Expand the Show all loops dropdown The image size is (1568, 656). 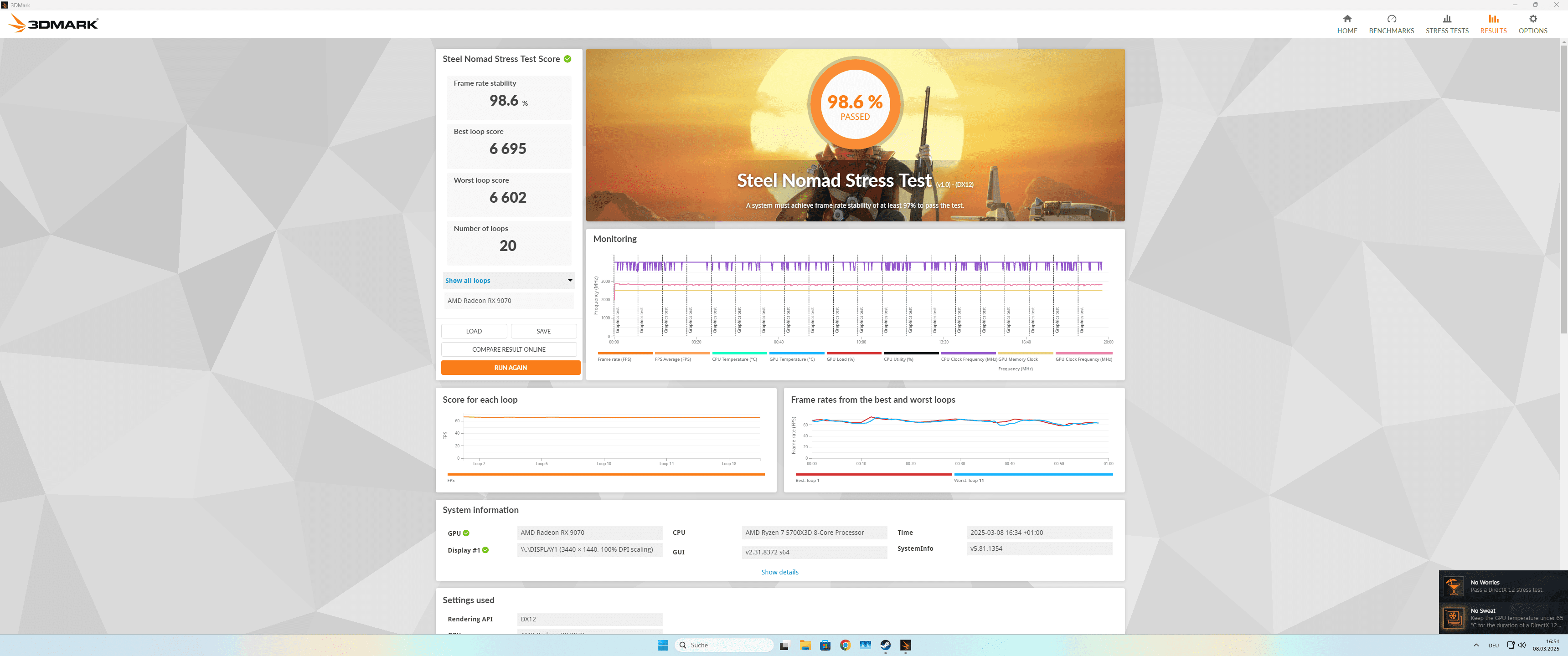click(x=508, y=281)
